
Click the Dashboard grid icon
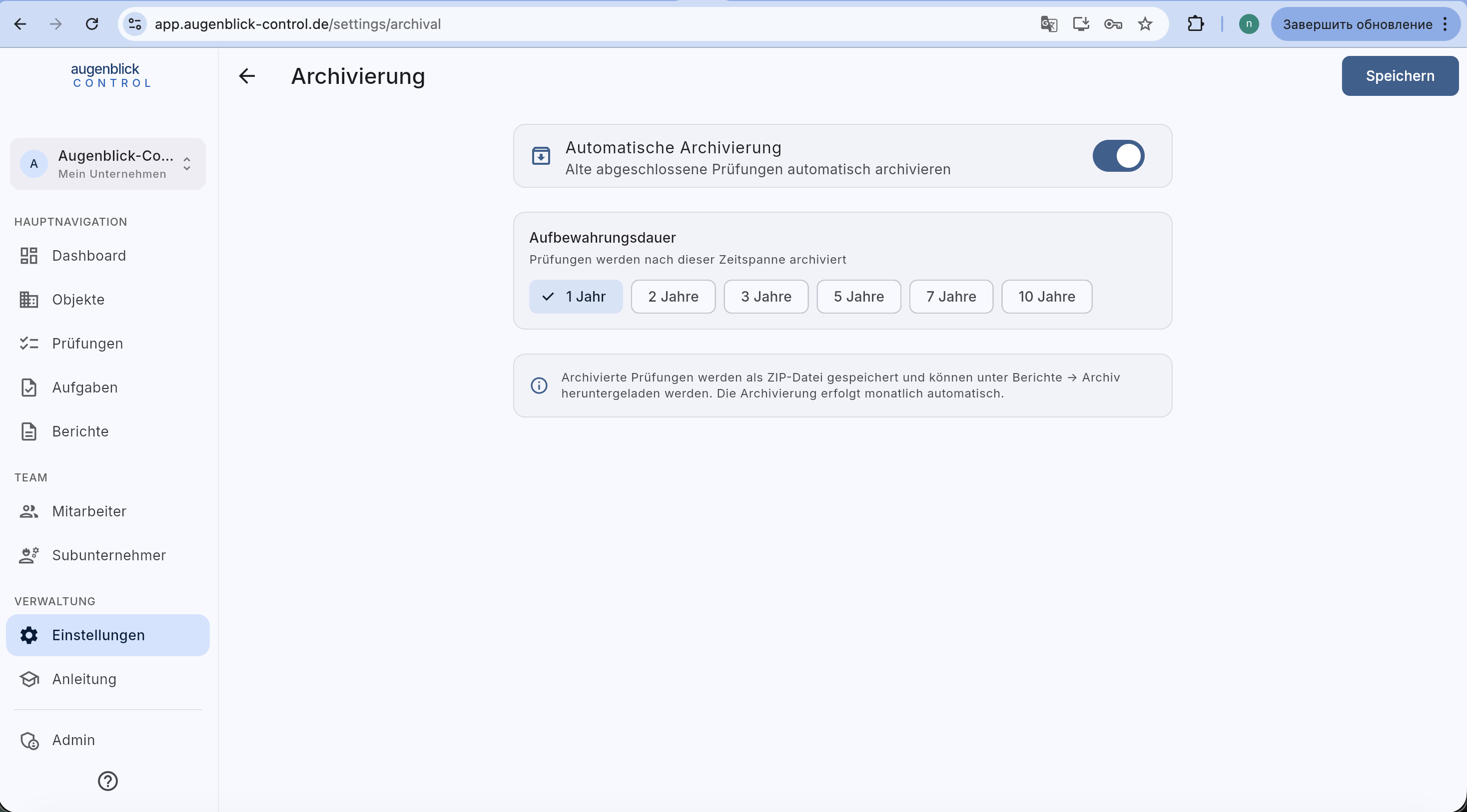tap(28, 256)
